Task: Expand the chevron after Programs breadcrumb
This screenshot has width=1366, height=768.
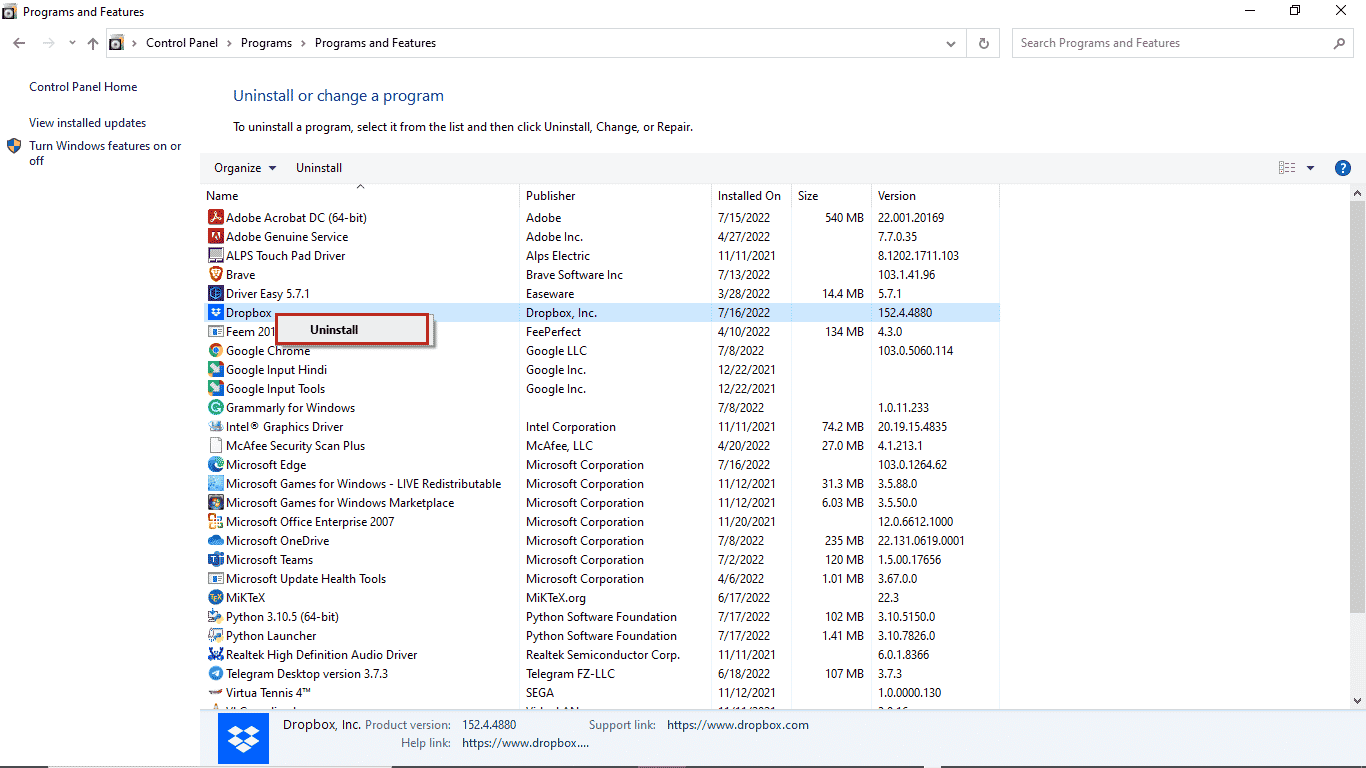Action: click(304, 43)
